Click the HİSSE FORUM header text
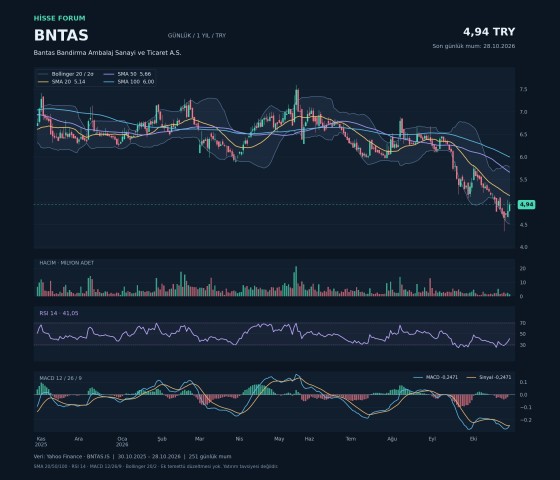The height and width of the screenshot is (480, 560). click(60, 18)
